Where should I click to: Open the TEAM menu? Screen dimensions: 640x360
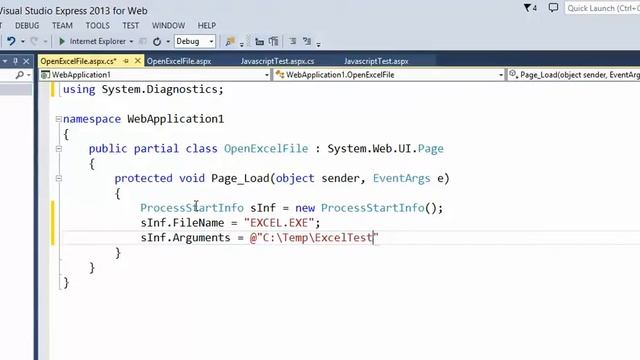(x=62, y=25)
